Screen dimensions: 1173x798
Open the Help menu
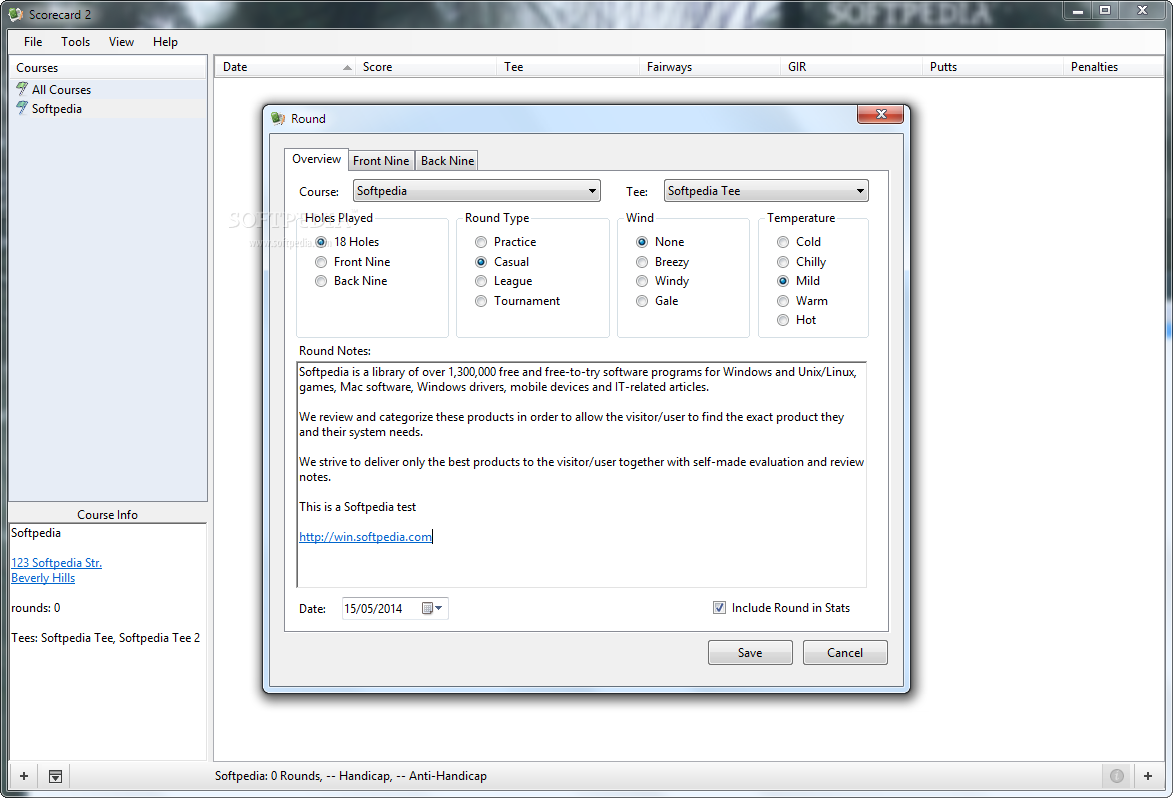pyautogui.click(x=165, y=42)
